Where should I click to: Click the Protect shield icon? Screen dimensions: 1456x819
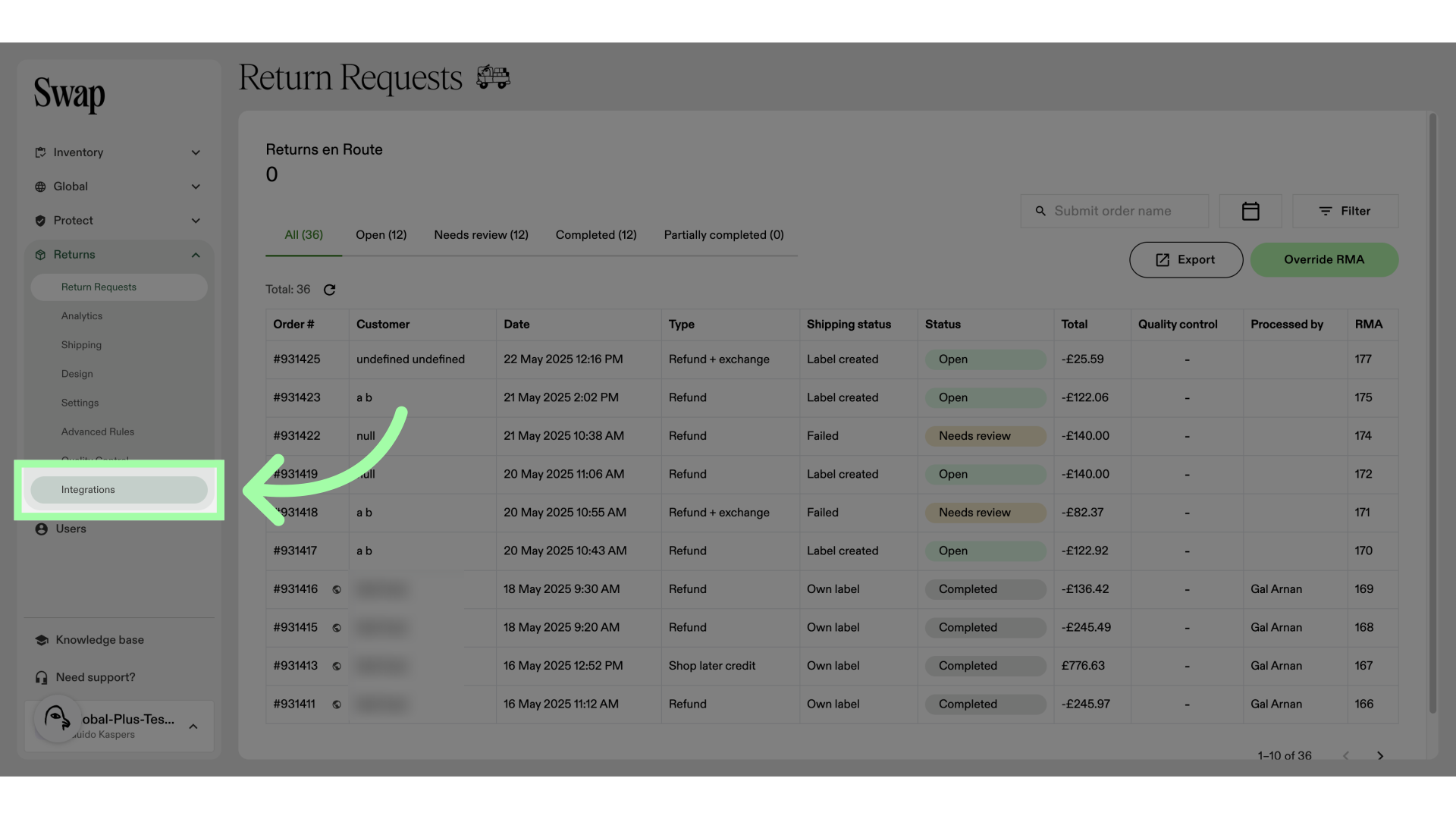click(x=40, y=221)
